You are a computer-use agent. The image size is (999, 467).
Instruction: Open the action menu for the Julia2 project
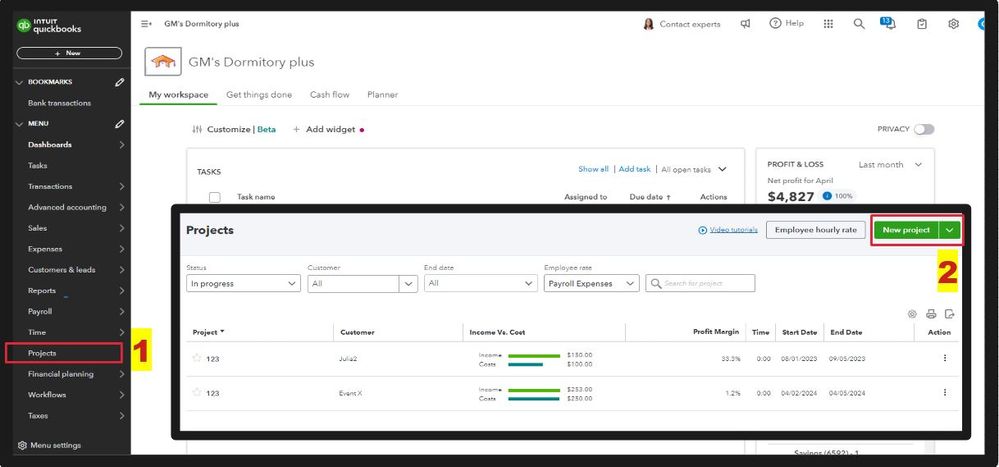click(945, 358)
